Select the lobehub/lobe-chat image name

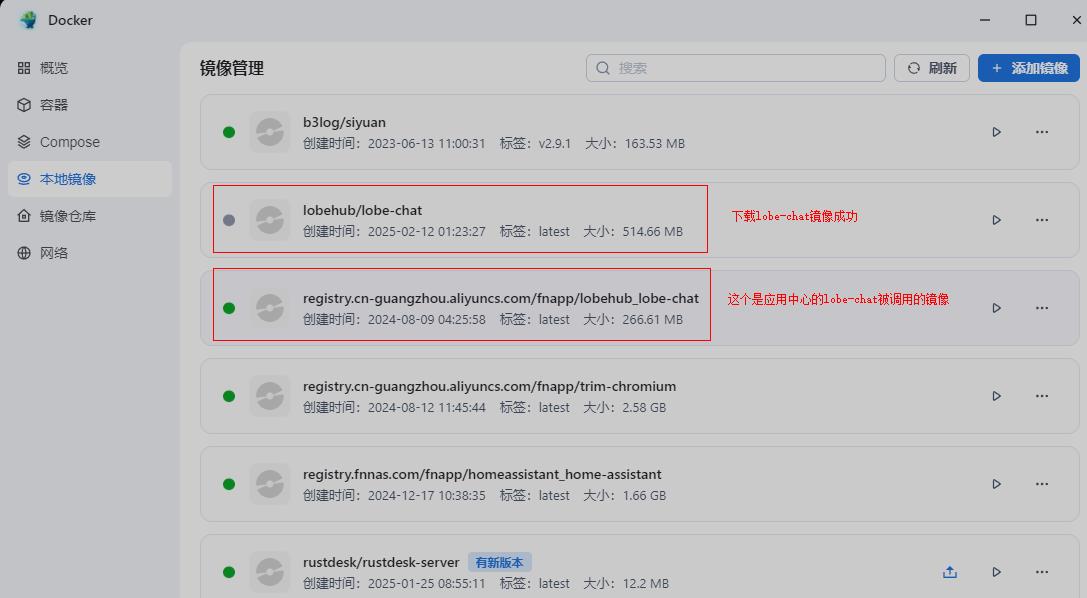(x=362, y=210)
